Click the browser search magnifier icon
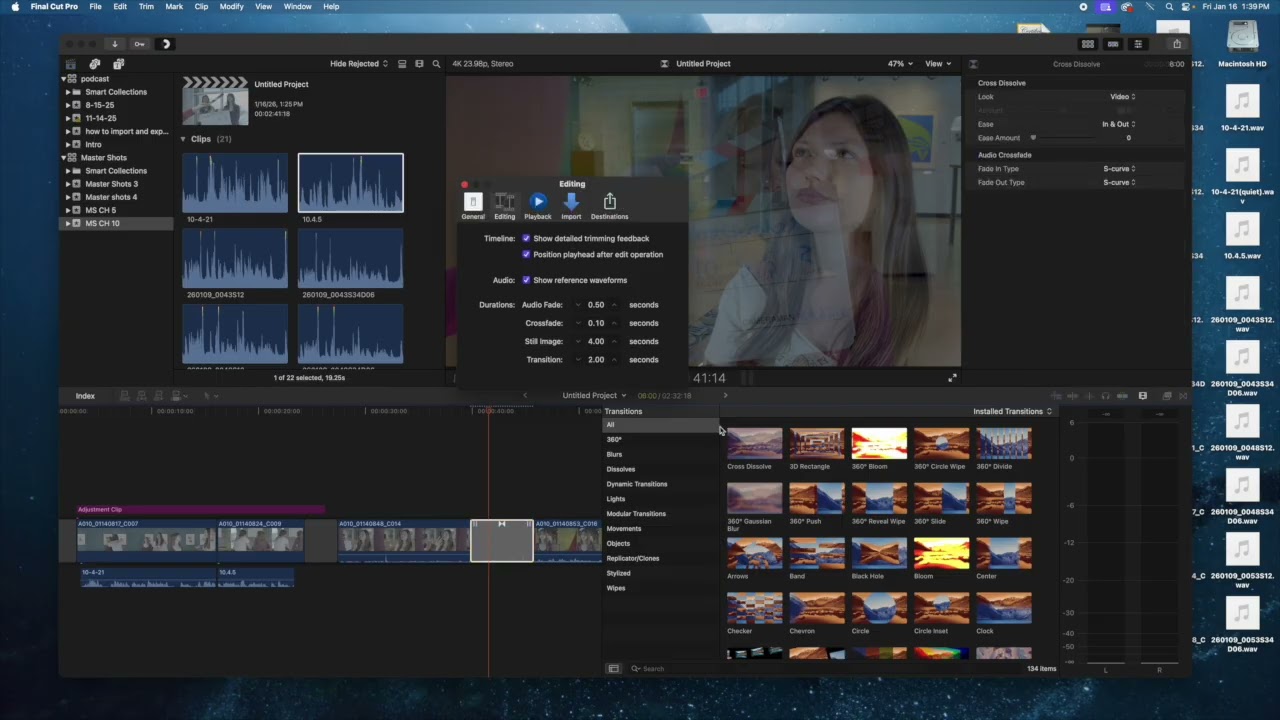Image resolution: width=1280 pixels, height=720 pixels. click(436, 64)
